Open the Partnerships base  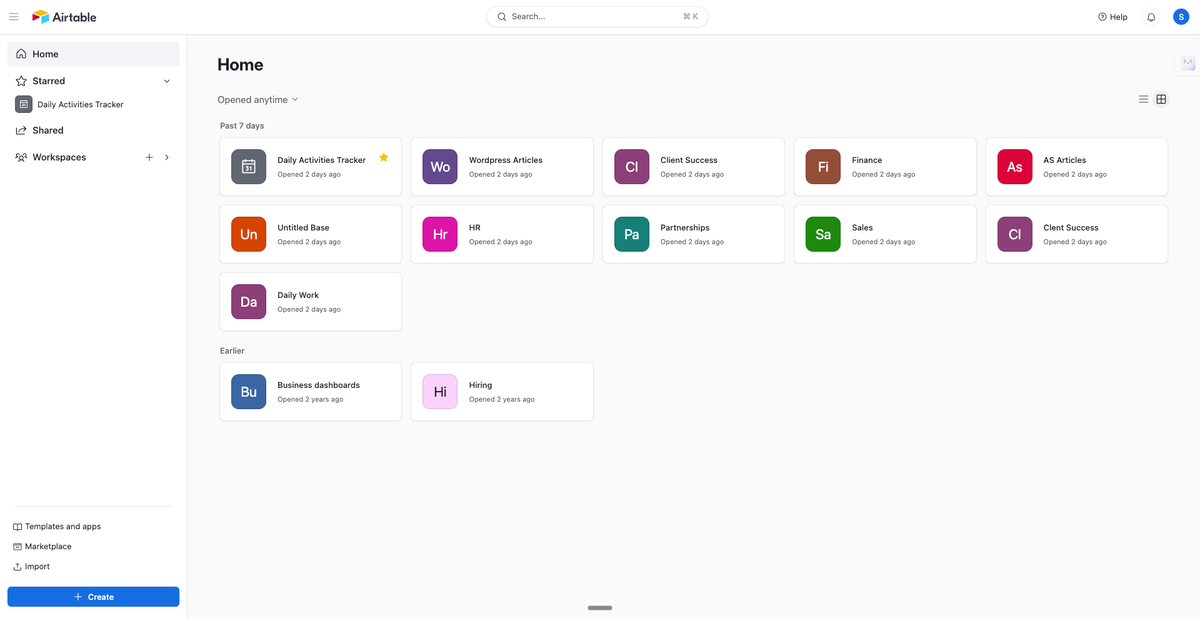(693, 234)
